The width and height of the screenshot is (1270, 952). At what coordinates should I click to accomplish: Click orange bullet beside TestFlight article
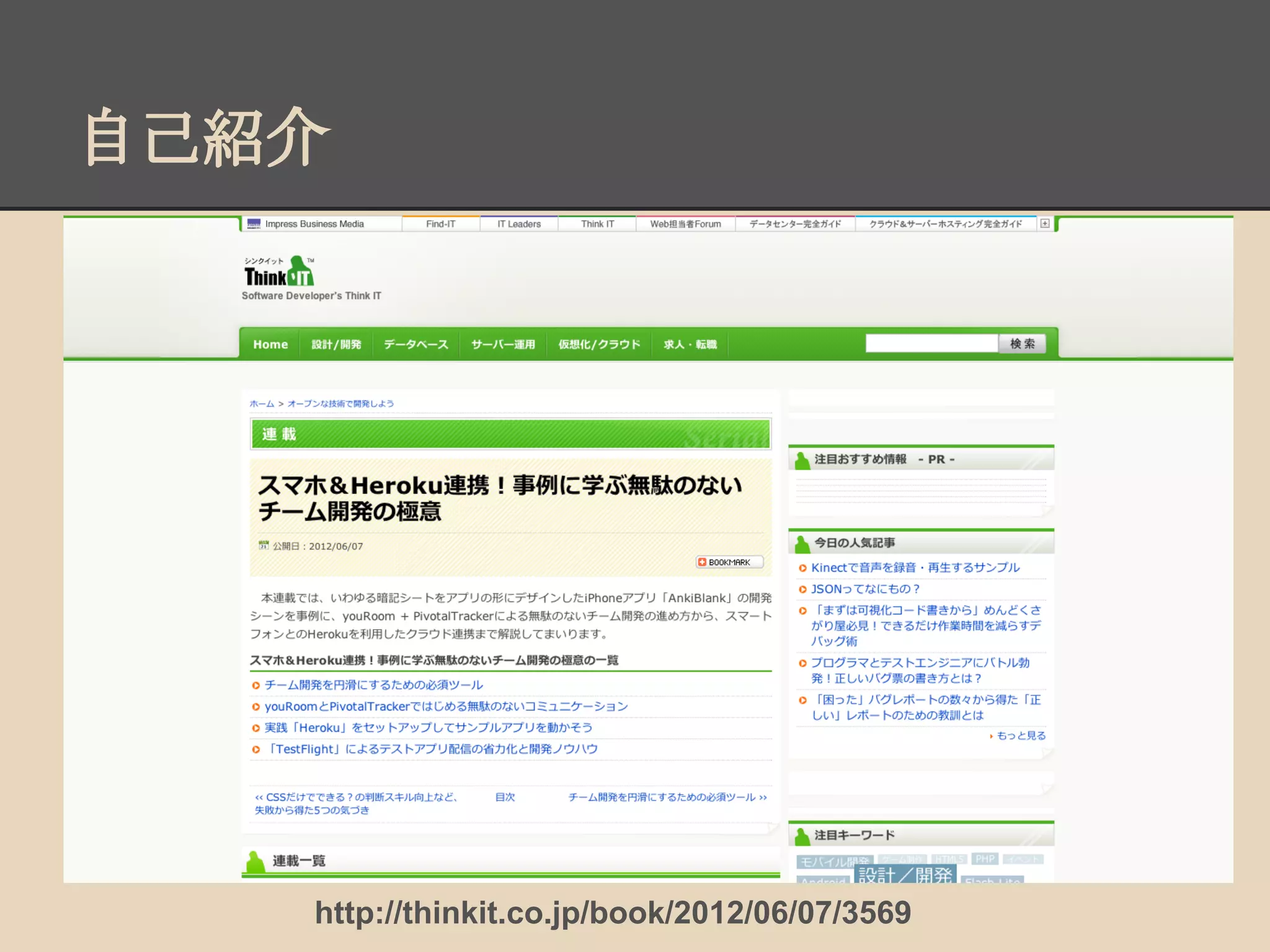coord(255,749)
